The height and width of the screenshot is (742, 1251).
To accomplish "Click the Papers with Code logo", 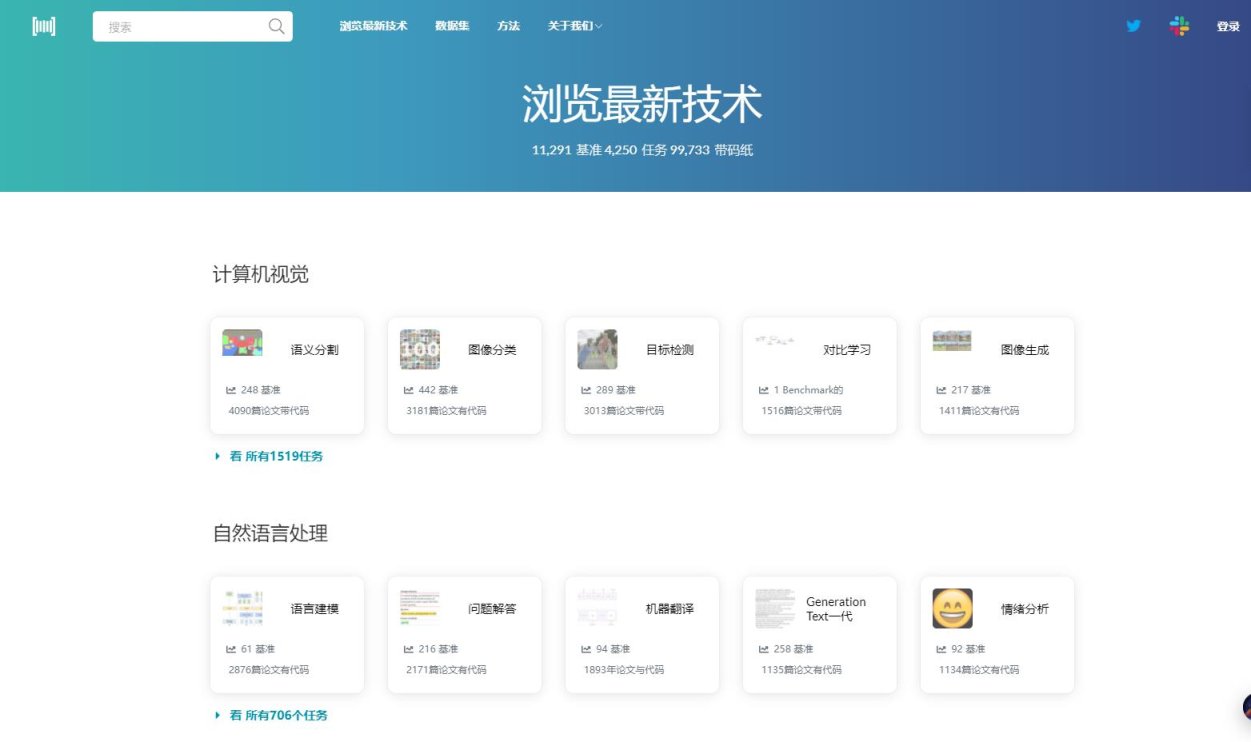I will pos(43,25).
